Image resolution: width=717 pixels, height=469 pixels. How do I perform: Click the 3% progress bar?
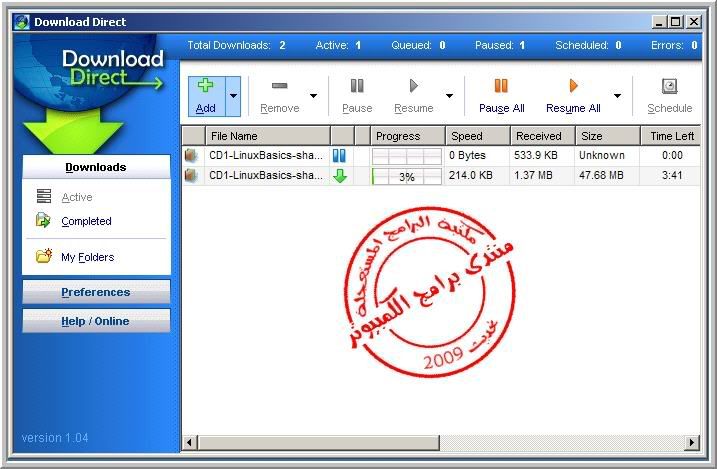pyautogui.click(x=407, y=176)
